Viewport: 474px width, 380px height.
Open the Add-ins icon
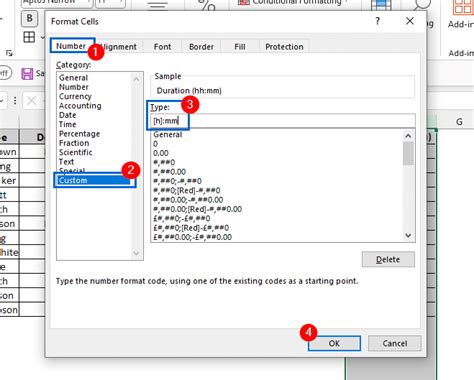tap(463, 7)
